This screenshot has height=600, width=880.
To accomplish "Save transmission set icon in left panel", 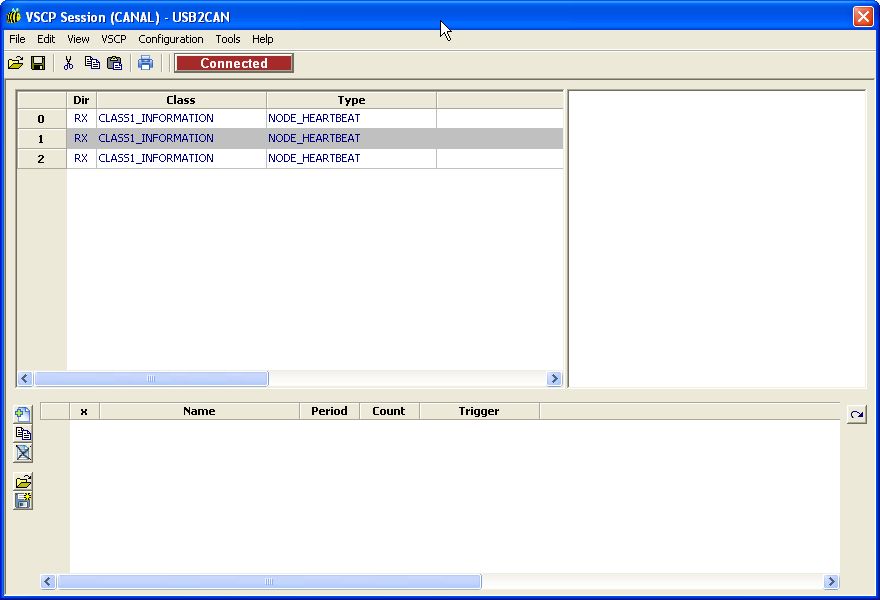I will [x=23, y=501].
